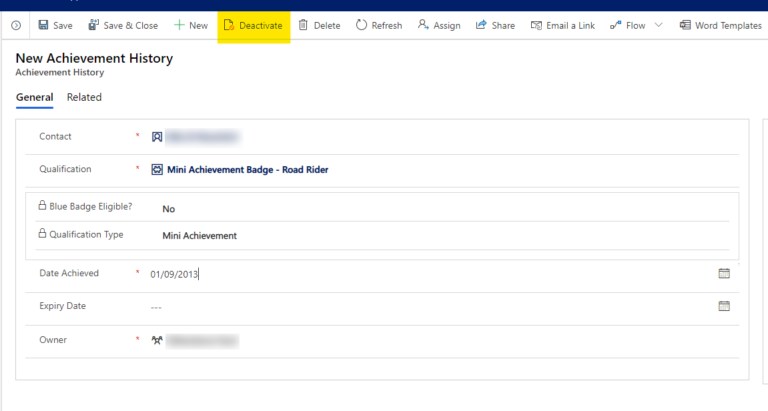Select the General tab

tap(34, 97)
